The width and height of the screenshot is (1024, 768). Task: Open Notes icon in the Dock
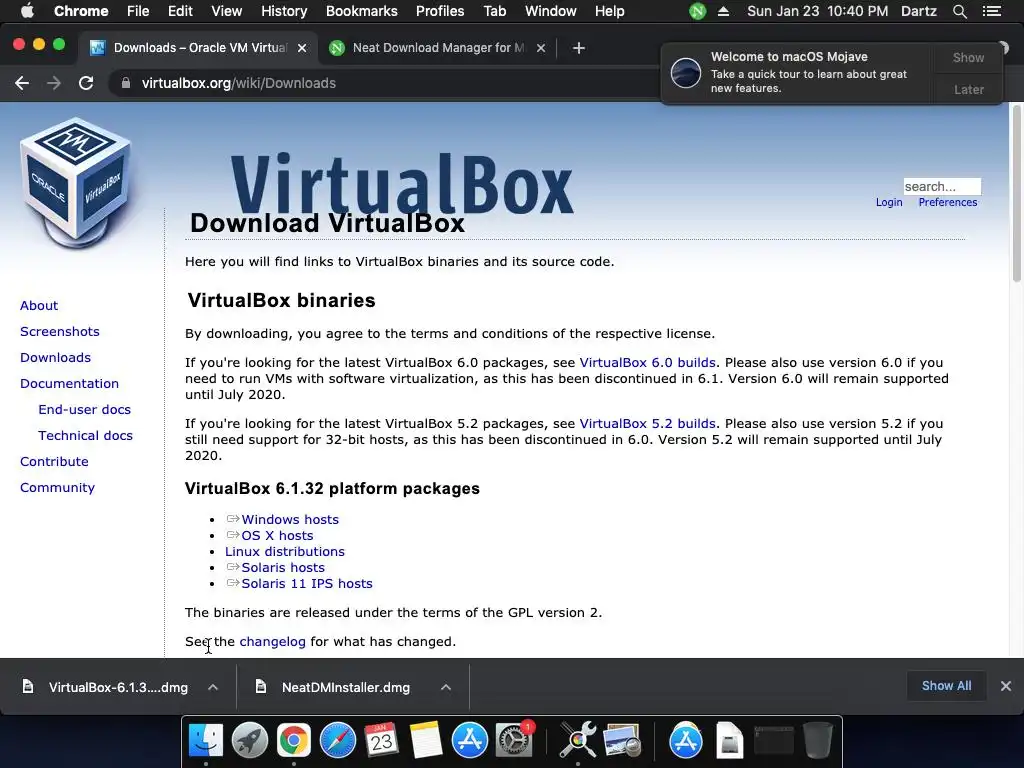tap(426, 740)
